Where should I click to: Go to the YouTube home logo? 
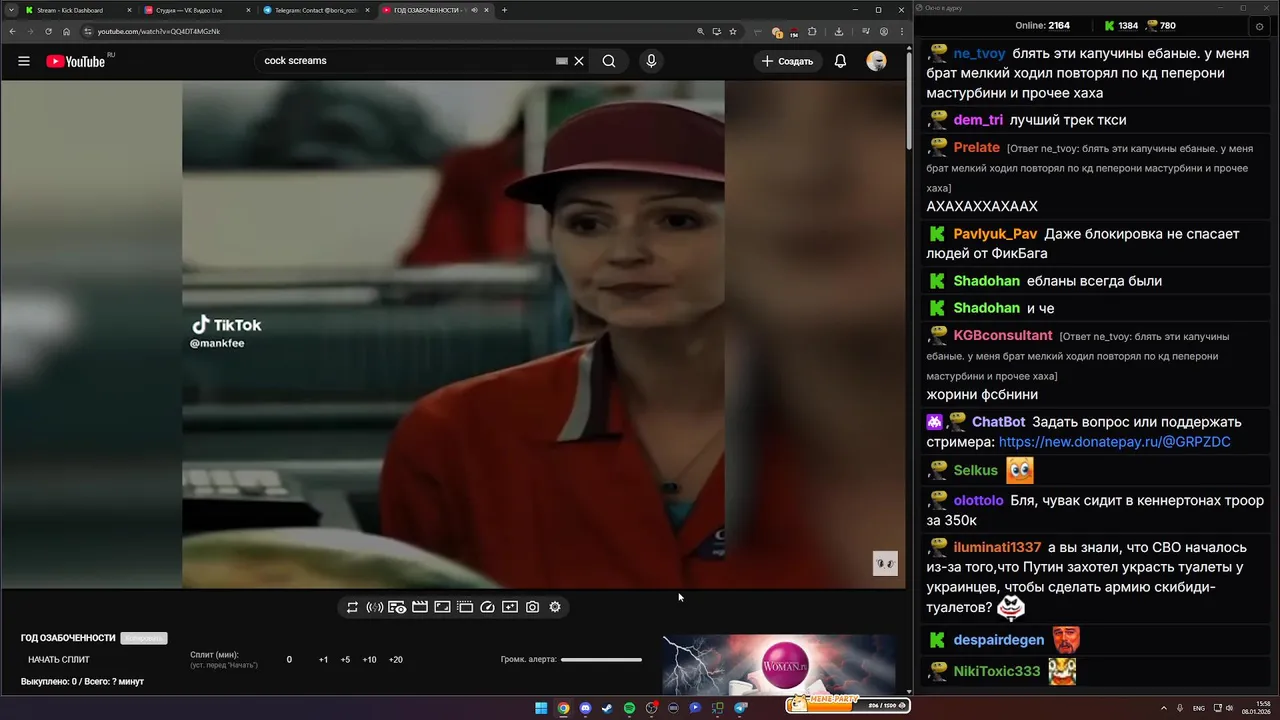point(75,61)
